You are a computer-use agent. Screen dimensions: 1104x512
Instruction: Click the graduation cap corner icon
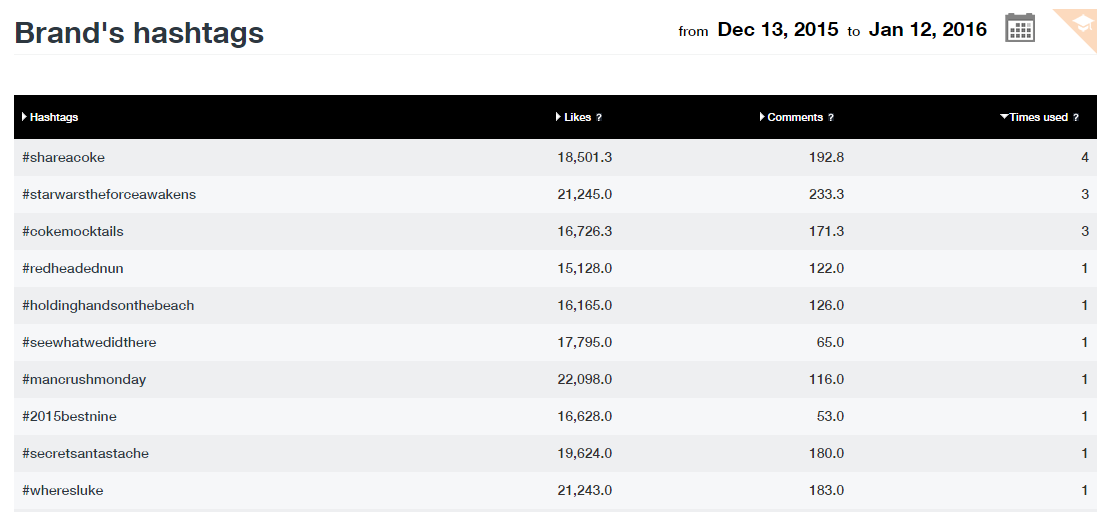(1083, 22)
